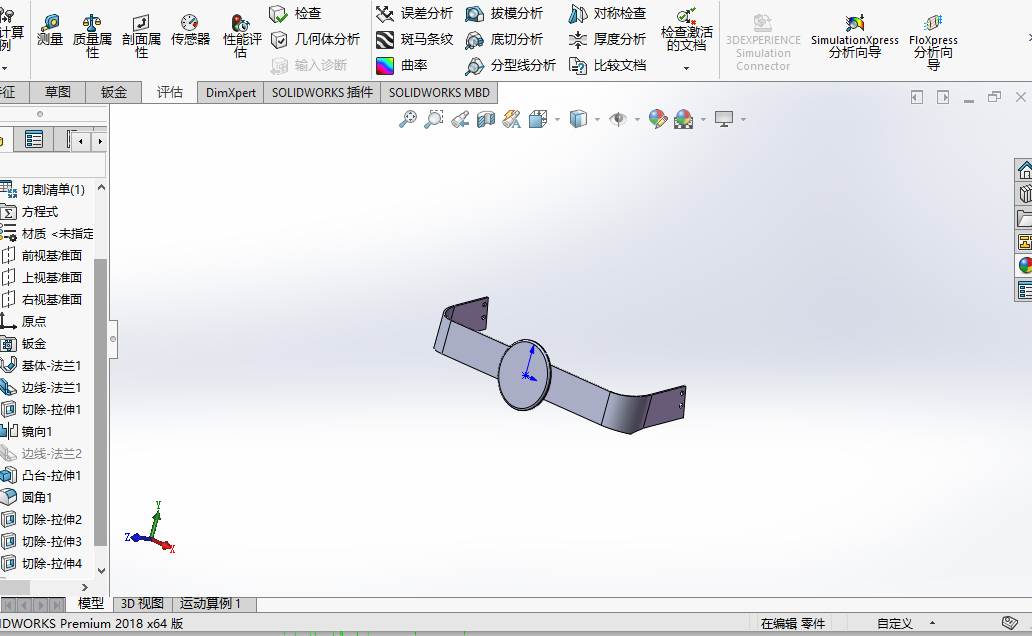1032x636 pixels.
Task: Open PropertyManager tab icon in panel
Action: pyautogui.click(x=34, y=140)
